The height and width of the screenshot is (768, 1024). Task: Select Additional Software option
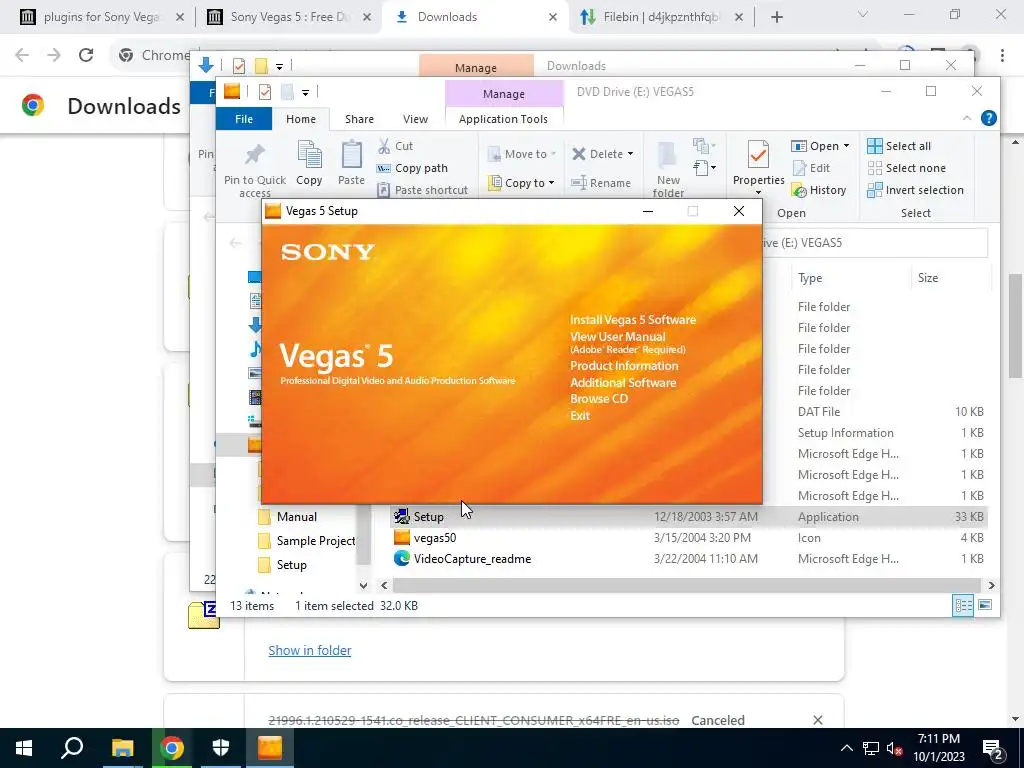click(623, 383)
